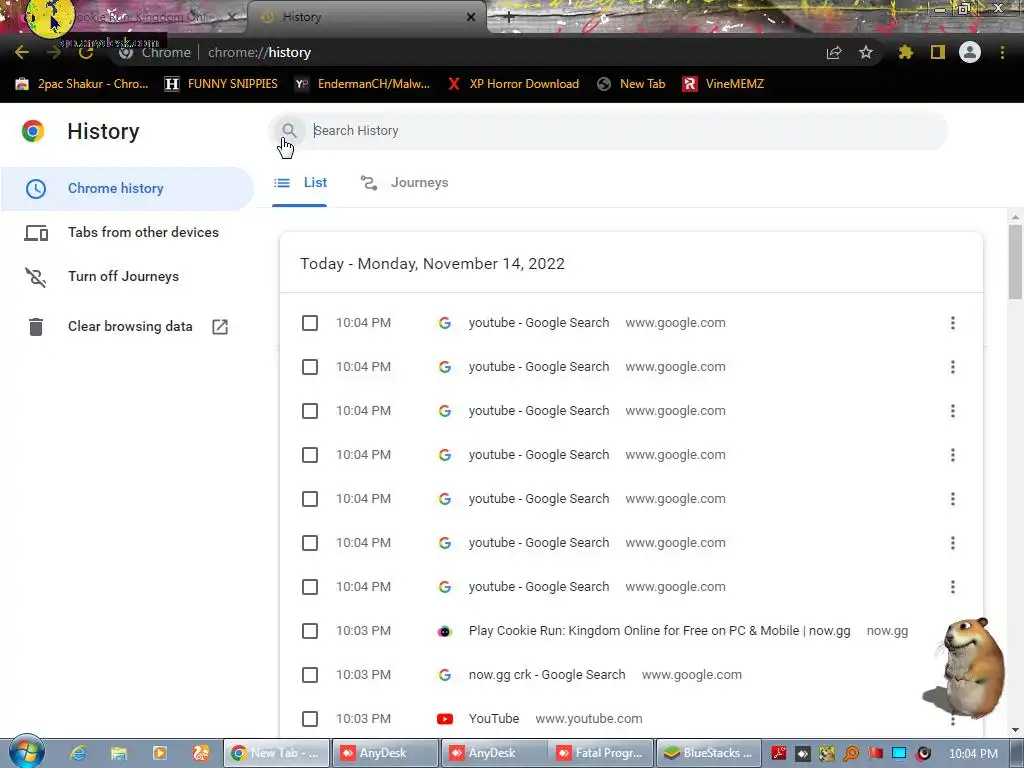This screenshot has height=768, width=1024.
Task: Click the YouTube favicon in the history list
Action: pos(445,719)
